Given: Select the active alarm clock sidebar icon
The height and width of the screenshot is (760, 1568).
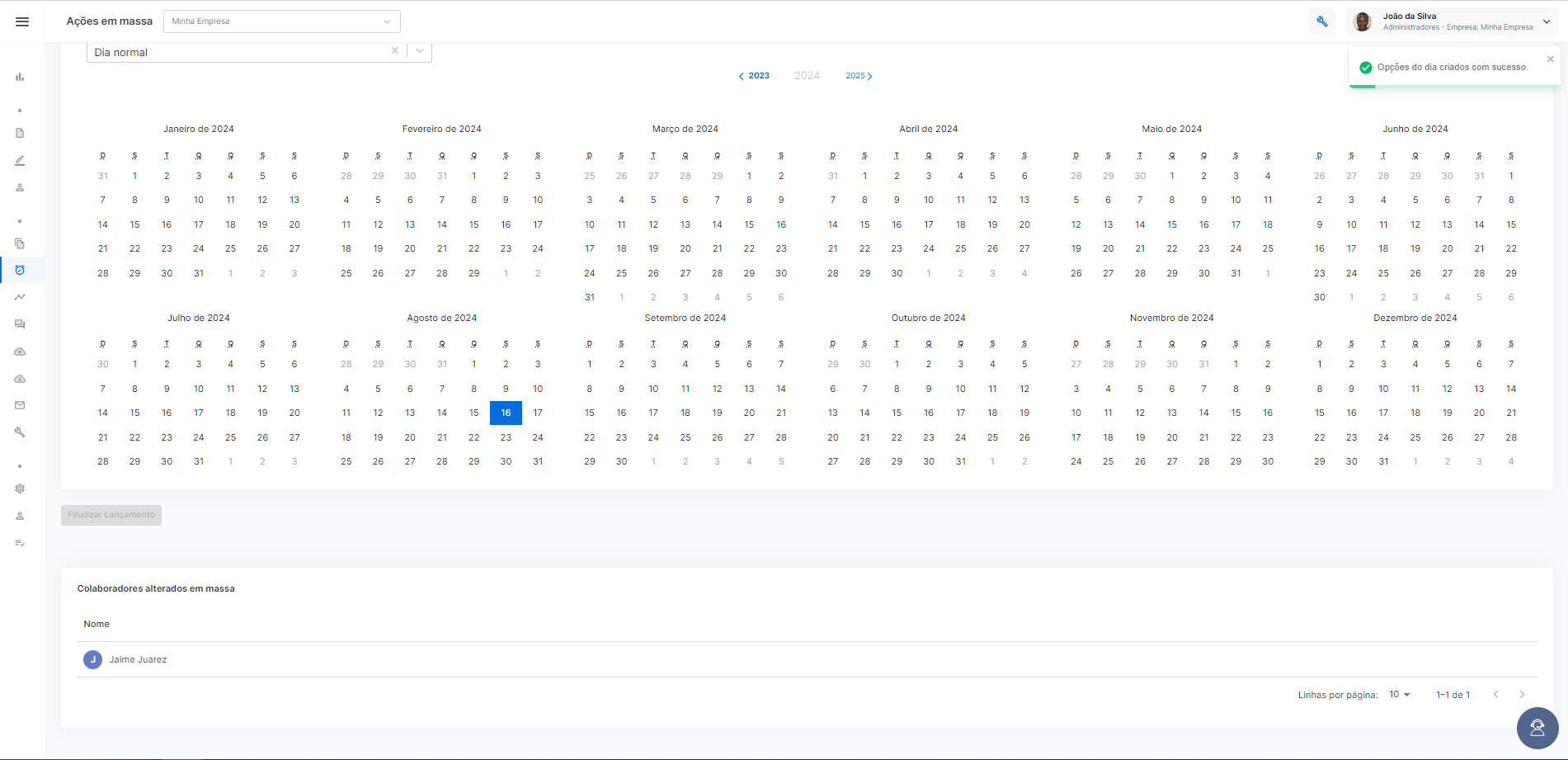Looking at the screenshot, I should click(x=20, y=270).
